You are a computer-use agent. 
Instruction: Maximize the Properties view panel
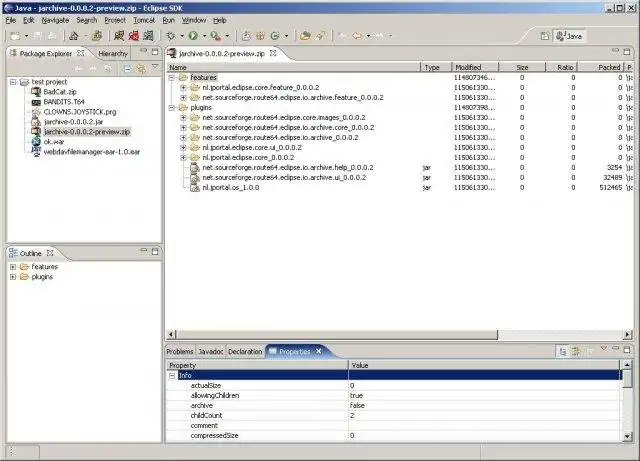click(627, 350)
